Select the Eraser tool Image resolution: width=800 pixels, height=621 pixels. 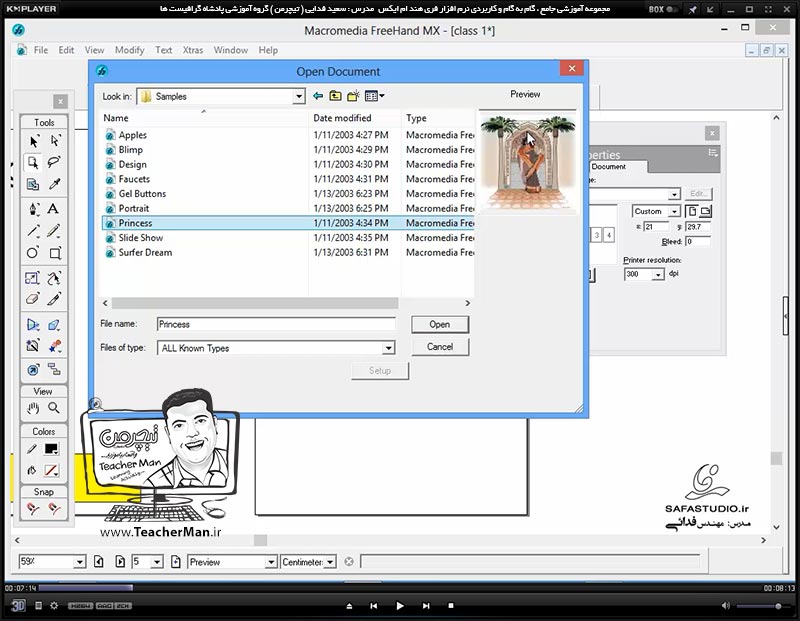pos(33,299)
